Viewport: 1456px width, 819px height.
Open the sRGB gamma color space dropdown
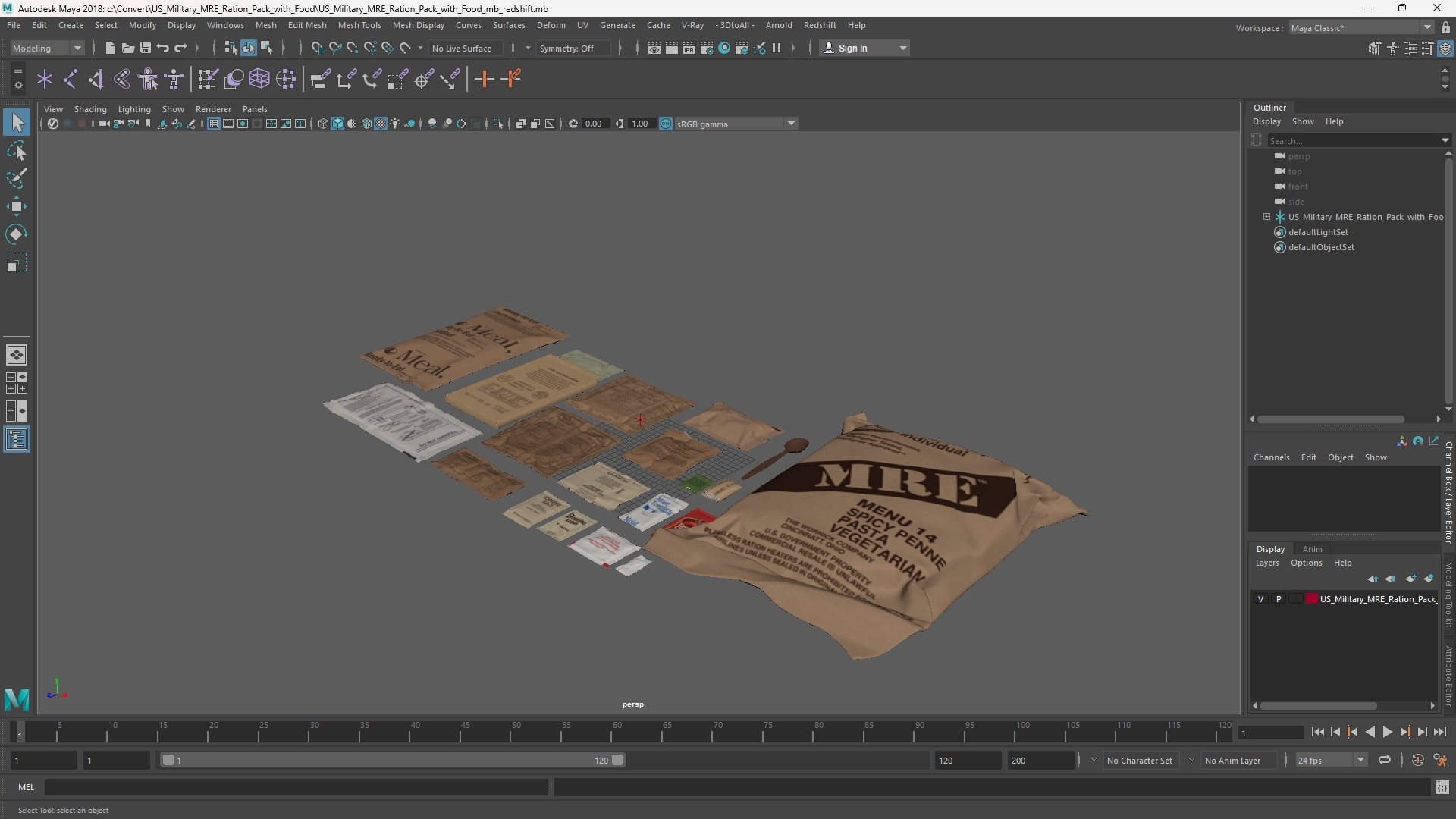(x=736, y=124)
